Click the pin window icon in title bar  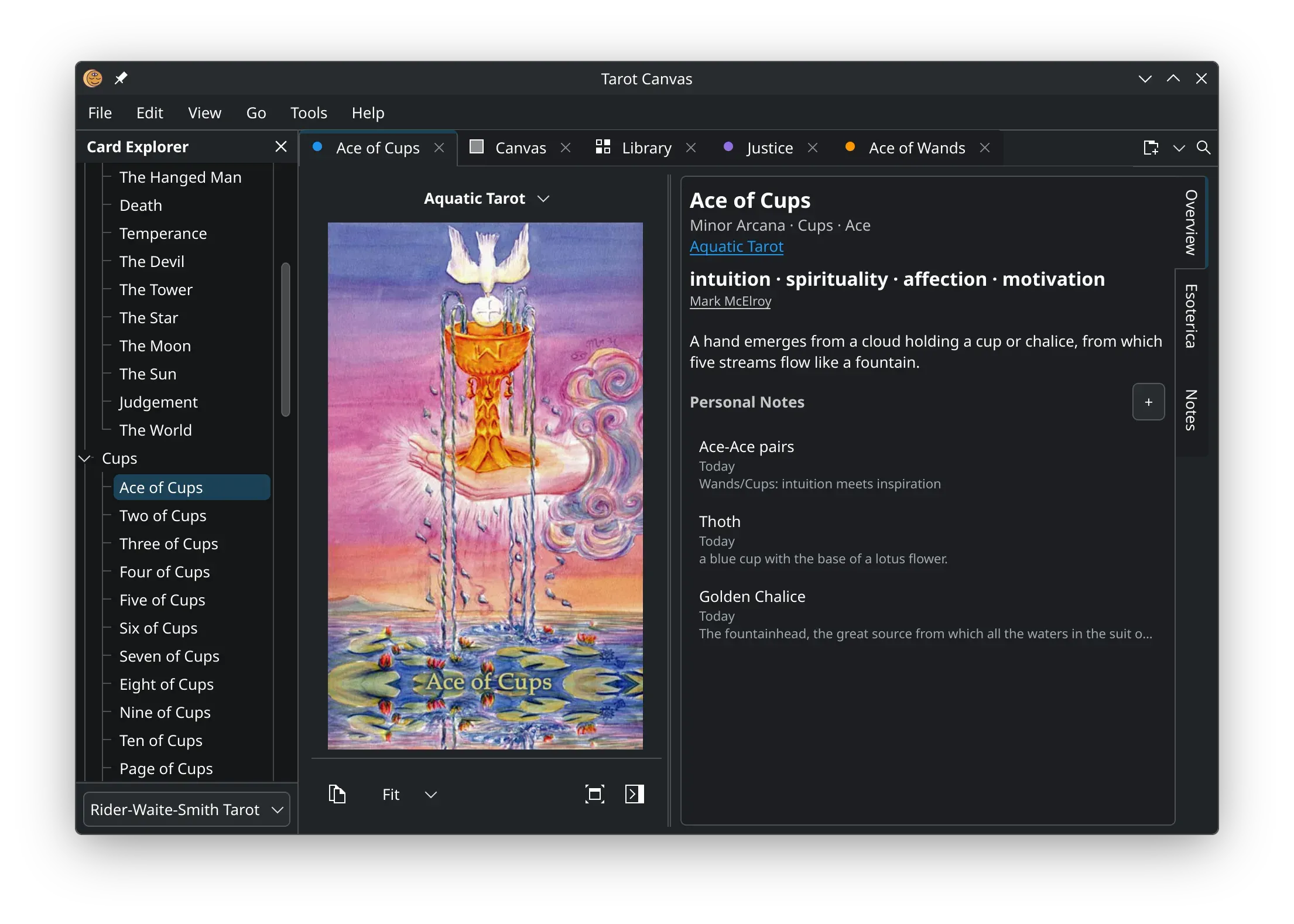[x=121, y=78]
